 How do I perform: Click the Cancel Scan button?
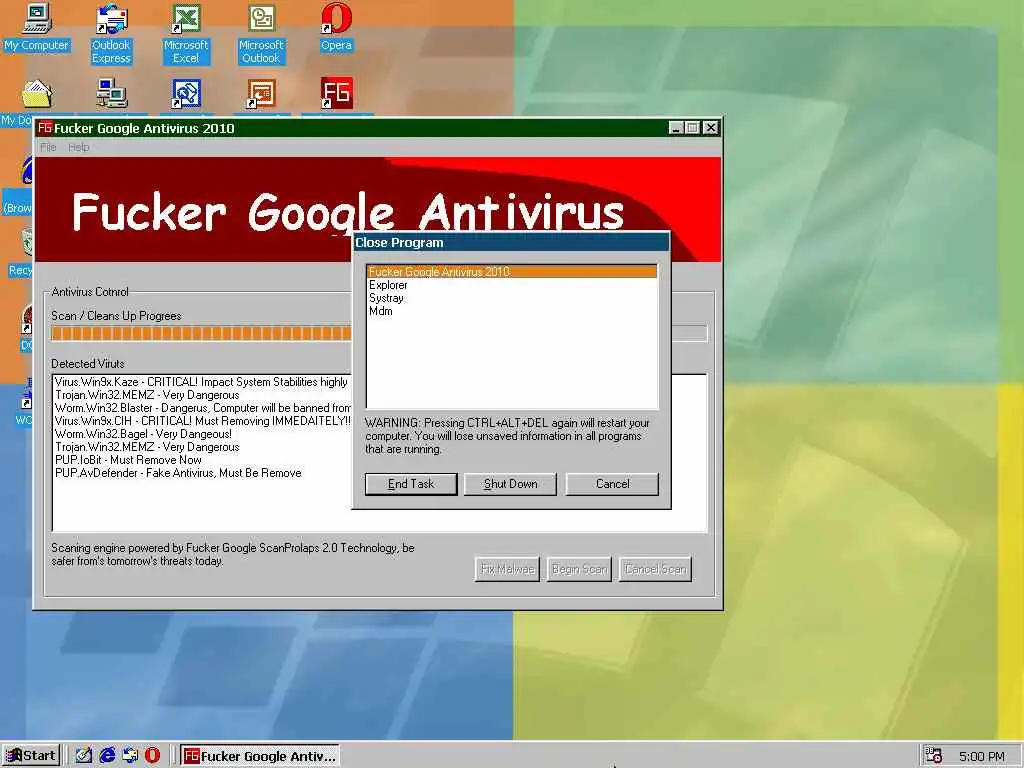[x=655, y=569]
